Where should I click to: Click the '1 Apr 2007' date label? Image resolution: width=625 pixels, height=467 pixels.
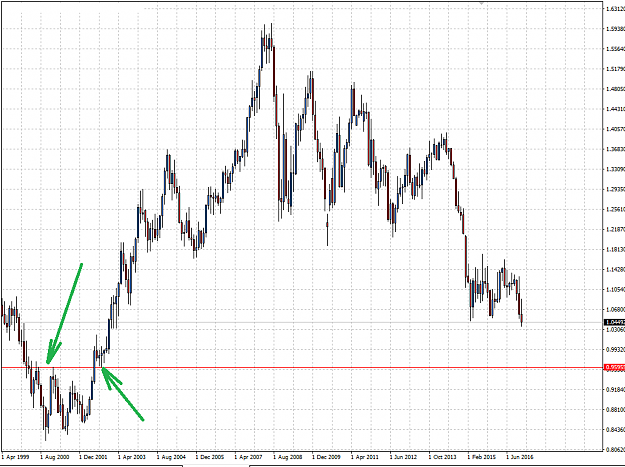248,457
